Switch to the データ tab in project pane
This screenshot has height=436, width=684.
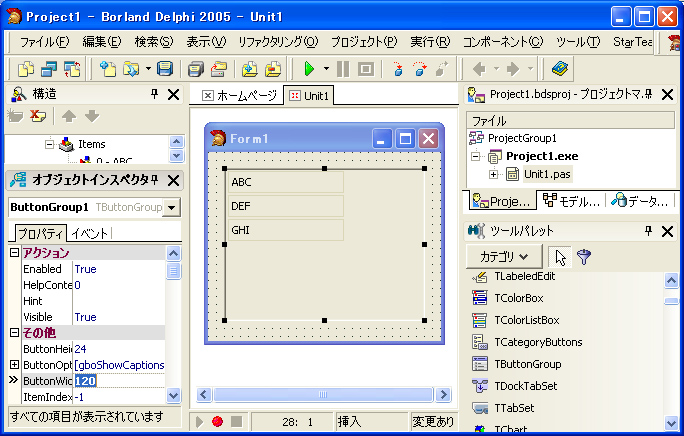[640, 201]
